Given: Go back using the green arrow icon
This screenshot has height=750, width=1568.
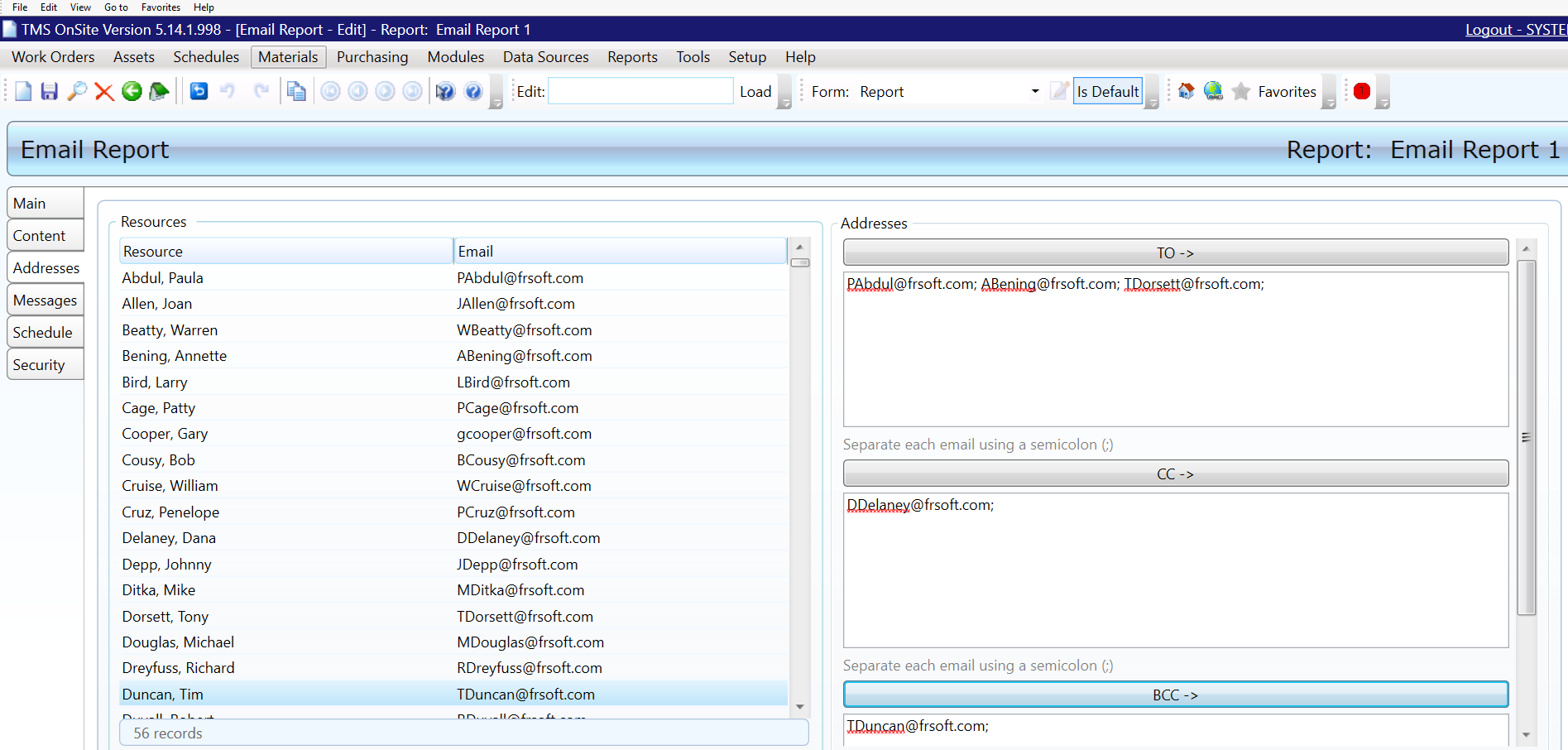Looking at the screenshot, I should pyautogui.click(x=132, y=91).
